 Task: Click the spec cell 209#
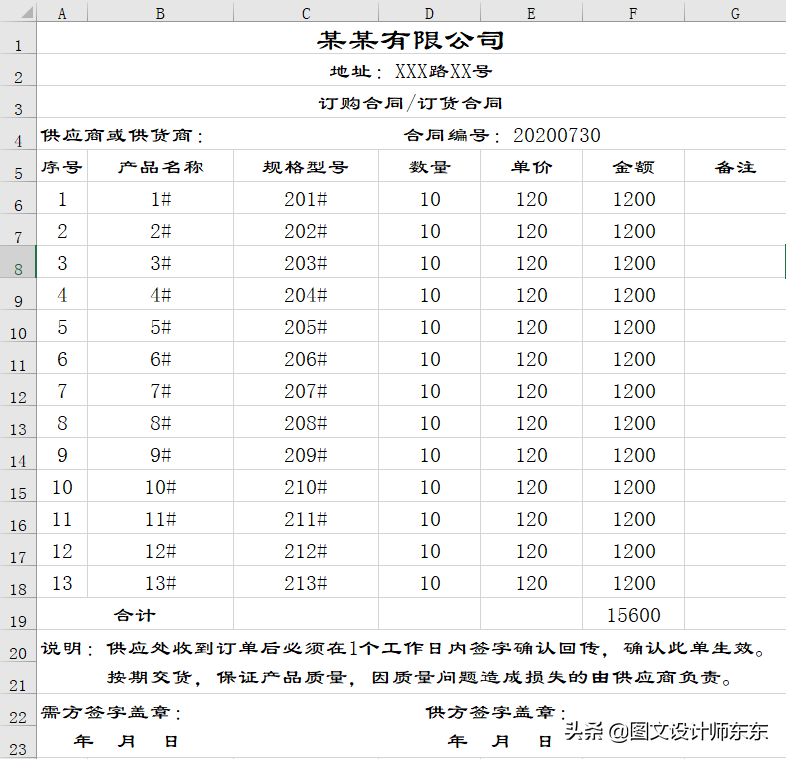click(x=306, y=454)
